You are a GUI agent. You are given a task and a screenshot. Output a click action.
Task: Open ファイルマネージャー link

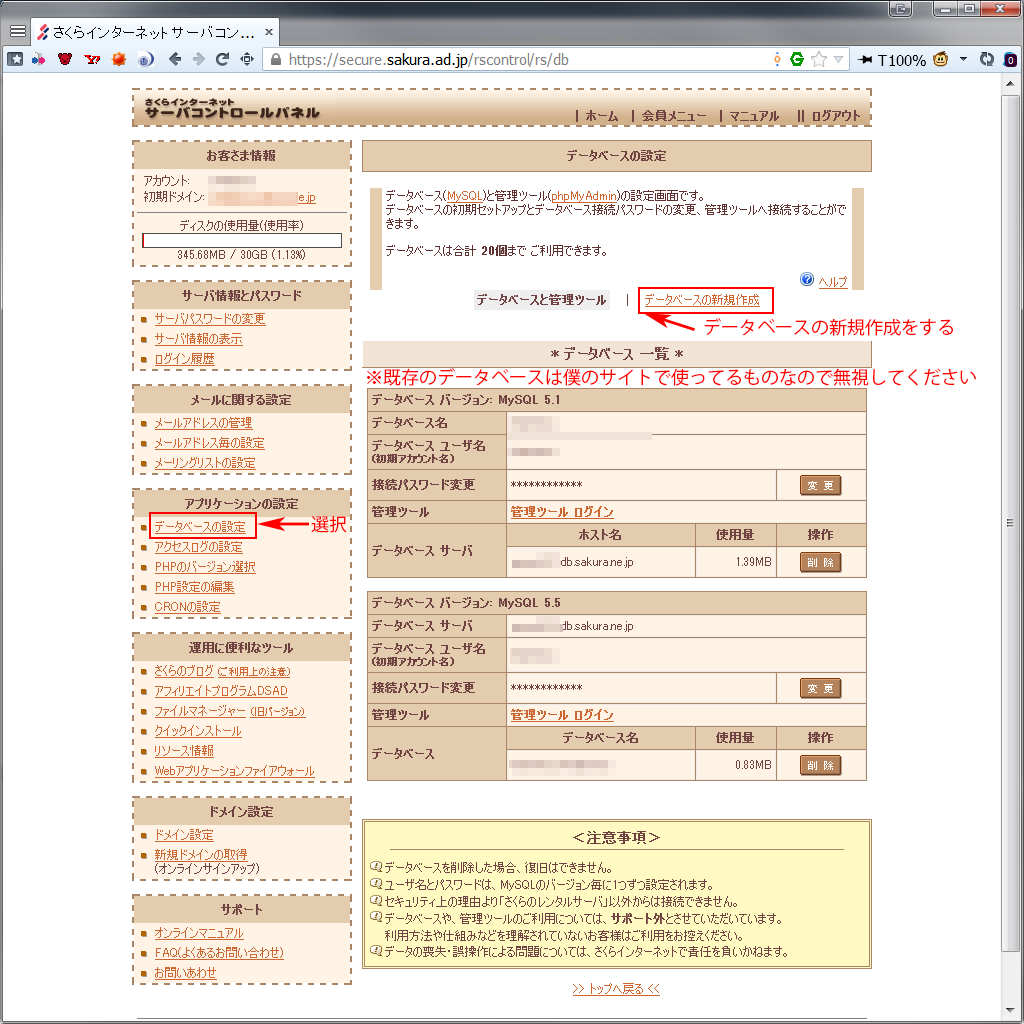click(x=200, y=711)
